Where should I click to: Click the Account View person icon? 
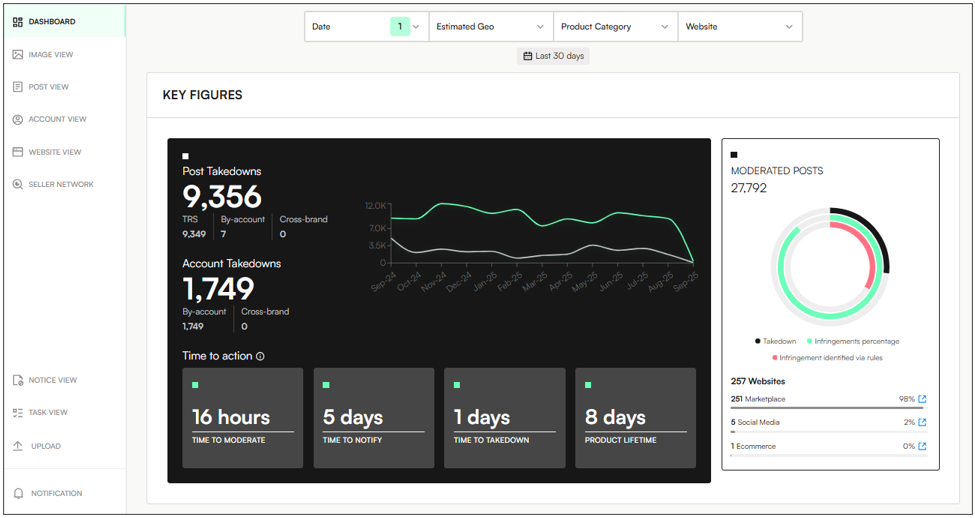18,120
